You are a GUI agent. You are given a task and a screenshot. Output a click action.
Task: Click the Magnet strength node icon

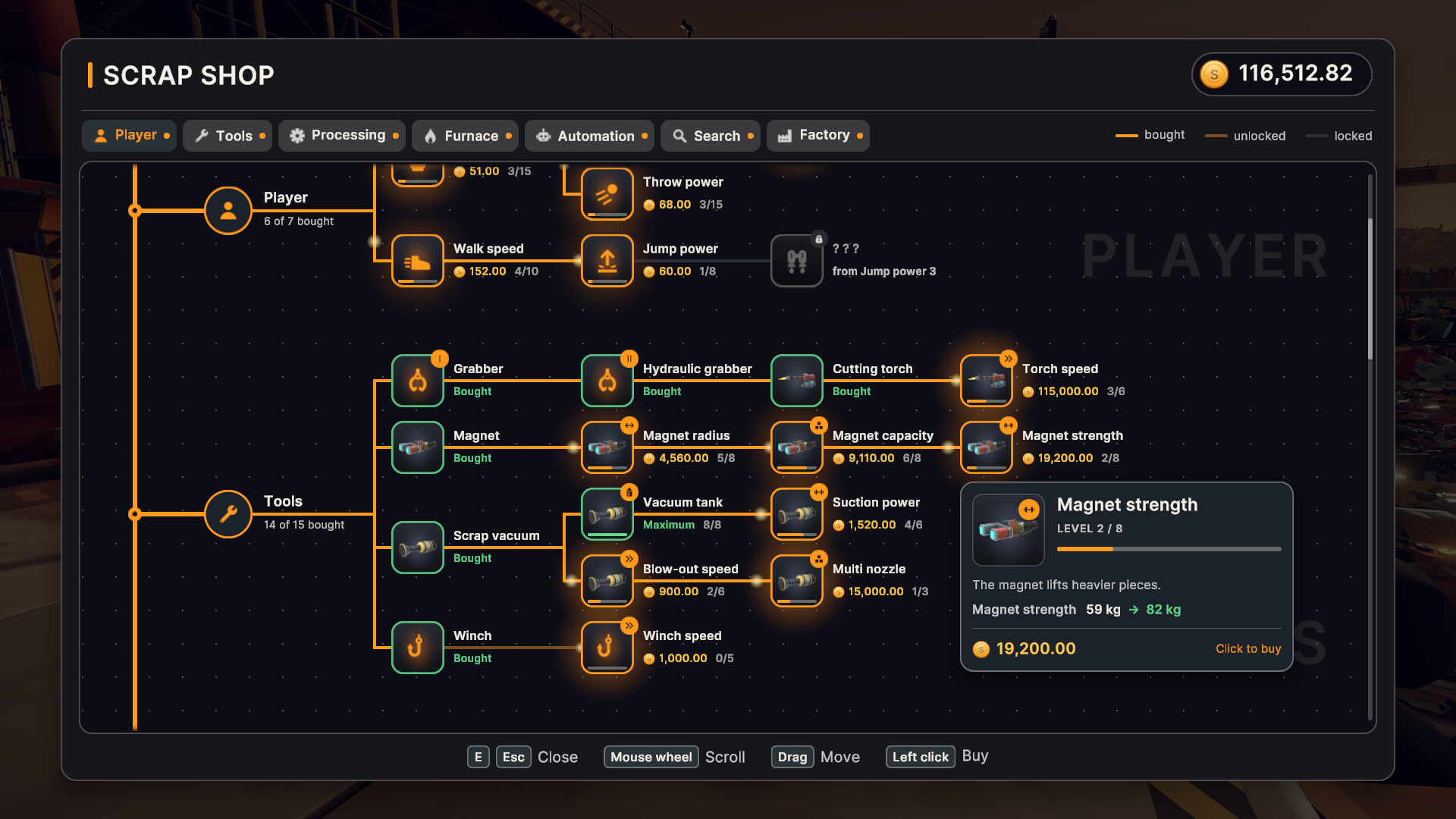tap(986, 447)
